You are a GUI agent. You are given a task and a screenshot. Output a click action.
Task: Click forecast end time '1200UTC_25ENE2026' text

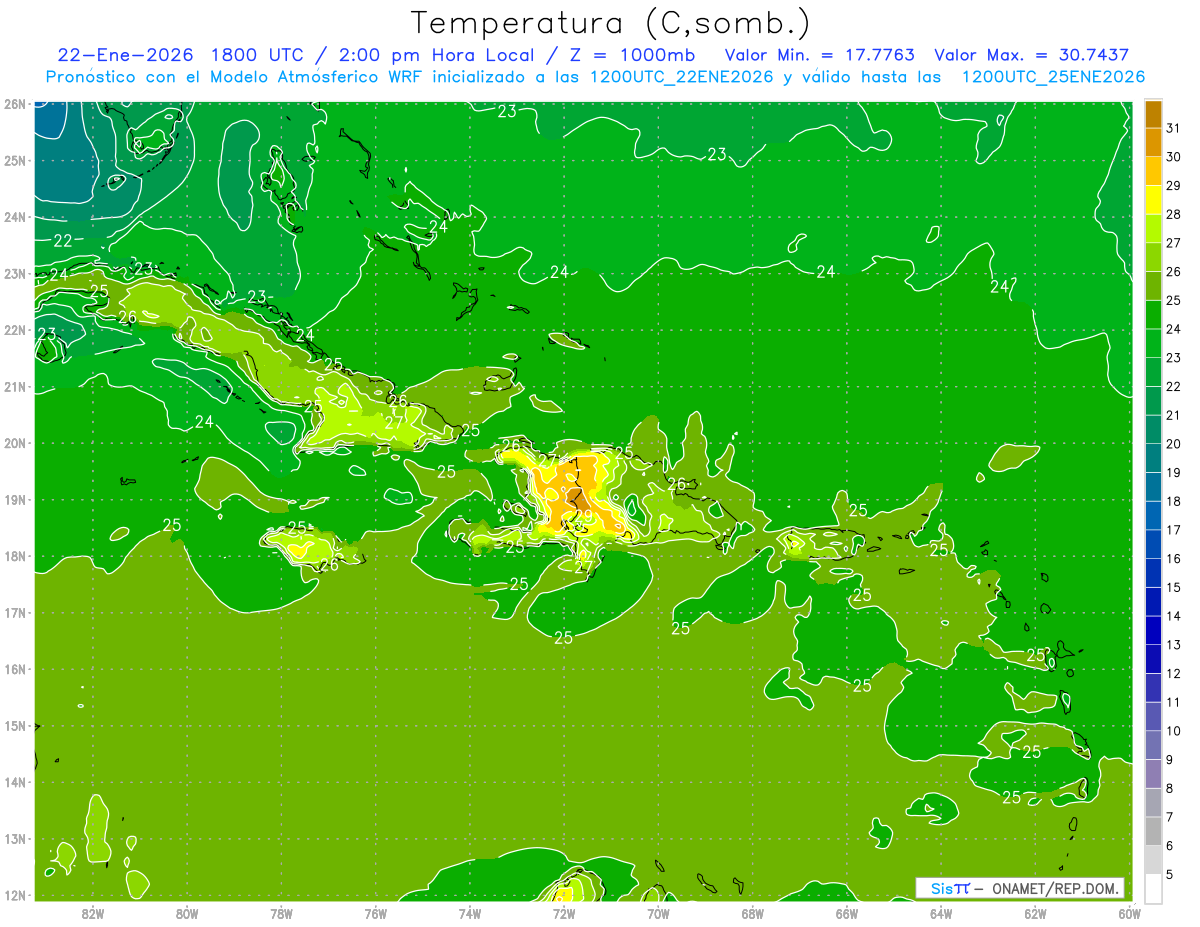pyautogui.click(x=1053, y=77)
